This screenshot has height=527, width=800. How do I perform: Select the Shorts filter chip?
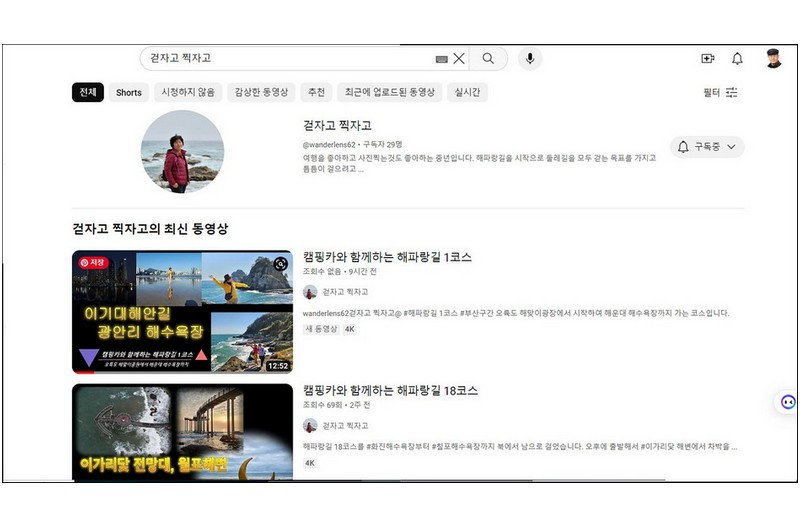129,92
